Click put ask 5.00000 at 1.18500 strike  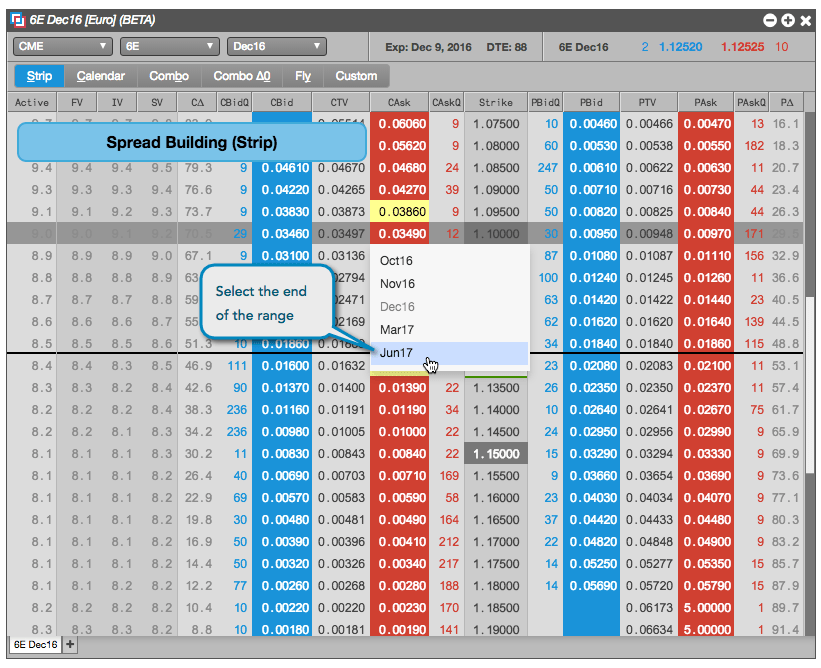coord(706,608)
